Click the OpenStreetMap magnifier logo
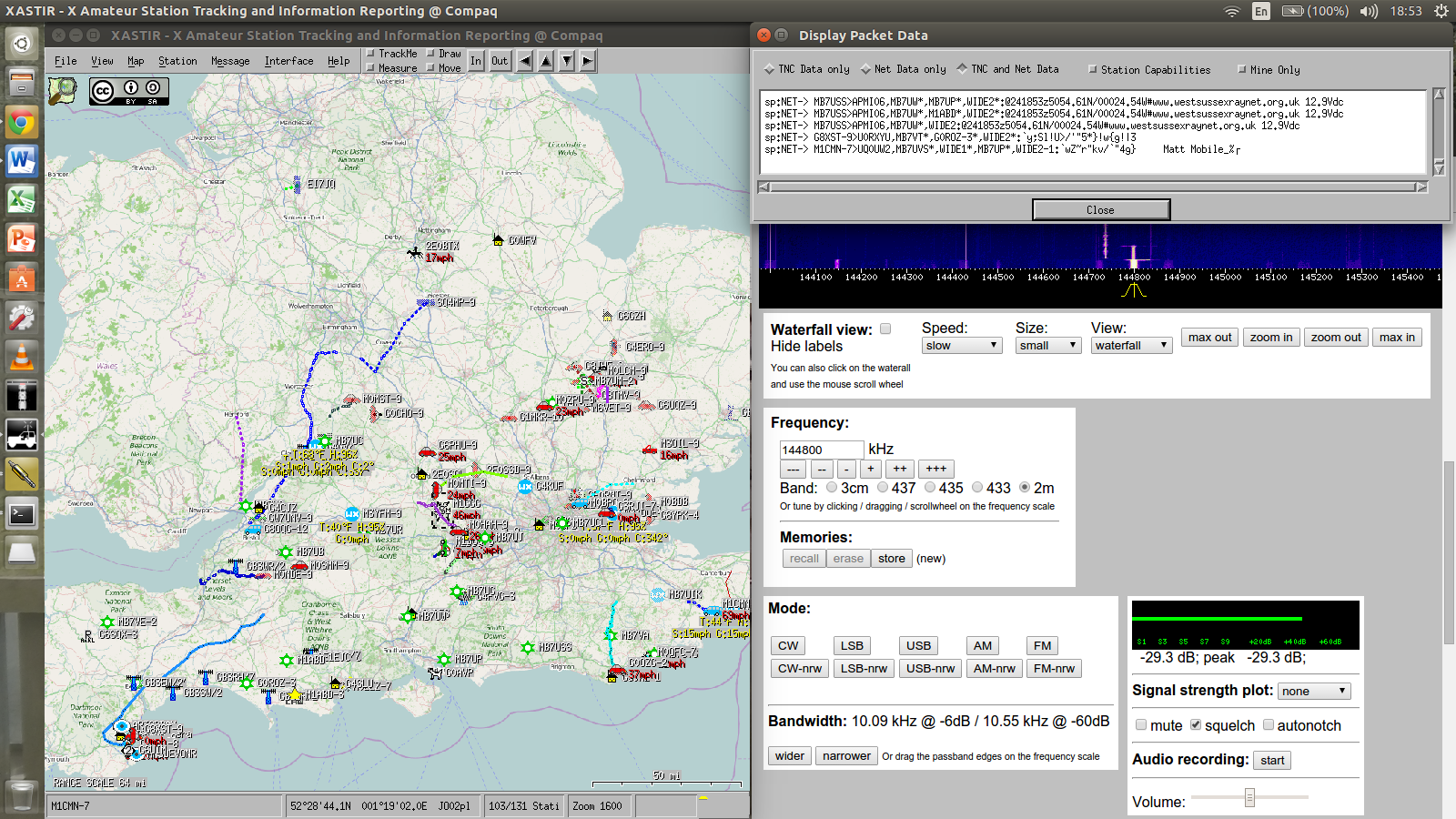Image resolution: width=1456 pixels, height=819 pixels. tap(63, 91)
